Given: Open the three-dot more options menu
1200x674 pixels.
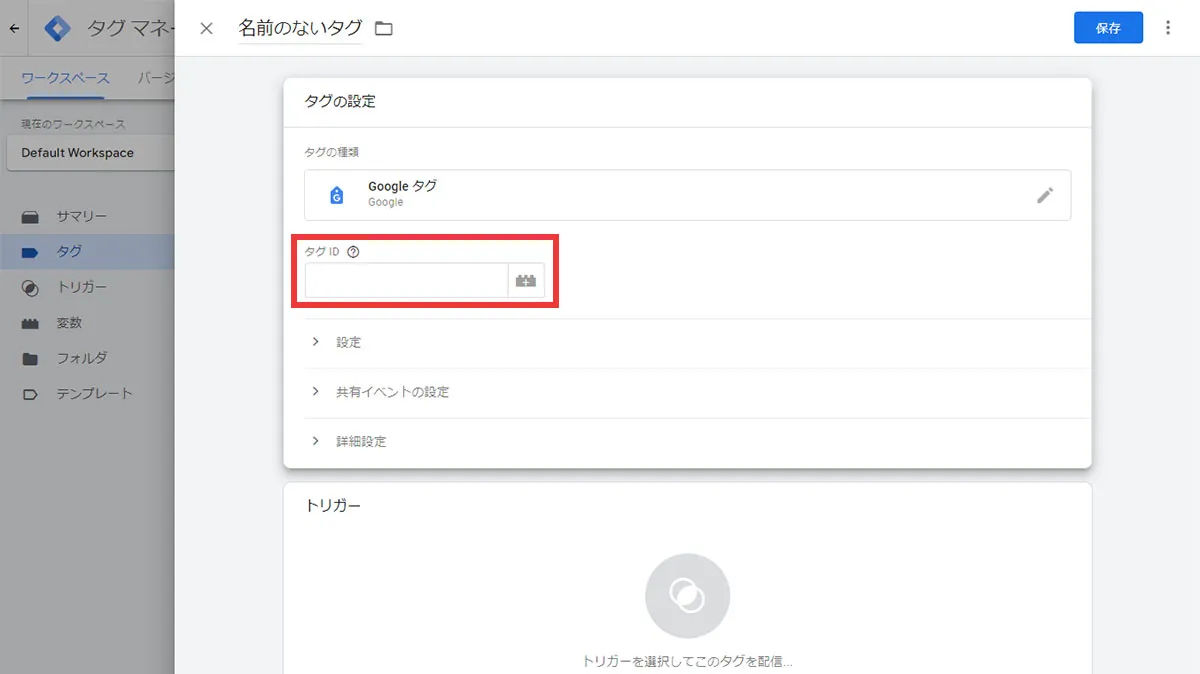Looking at the screenshot, I should (x=1168, y=28).
